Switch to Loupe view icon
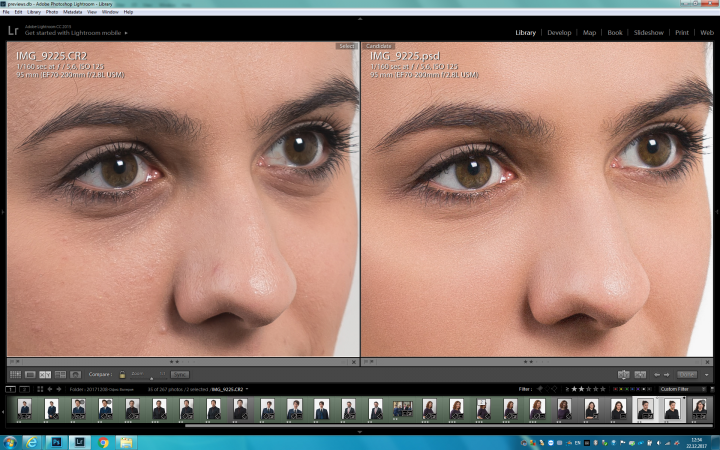This screenshot has width=720, height=450. [30, 375]
